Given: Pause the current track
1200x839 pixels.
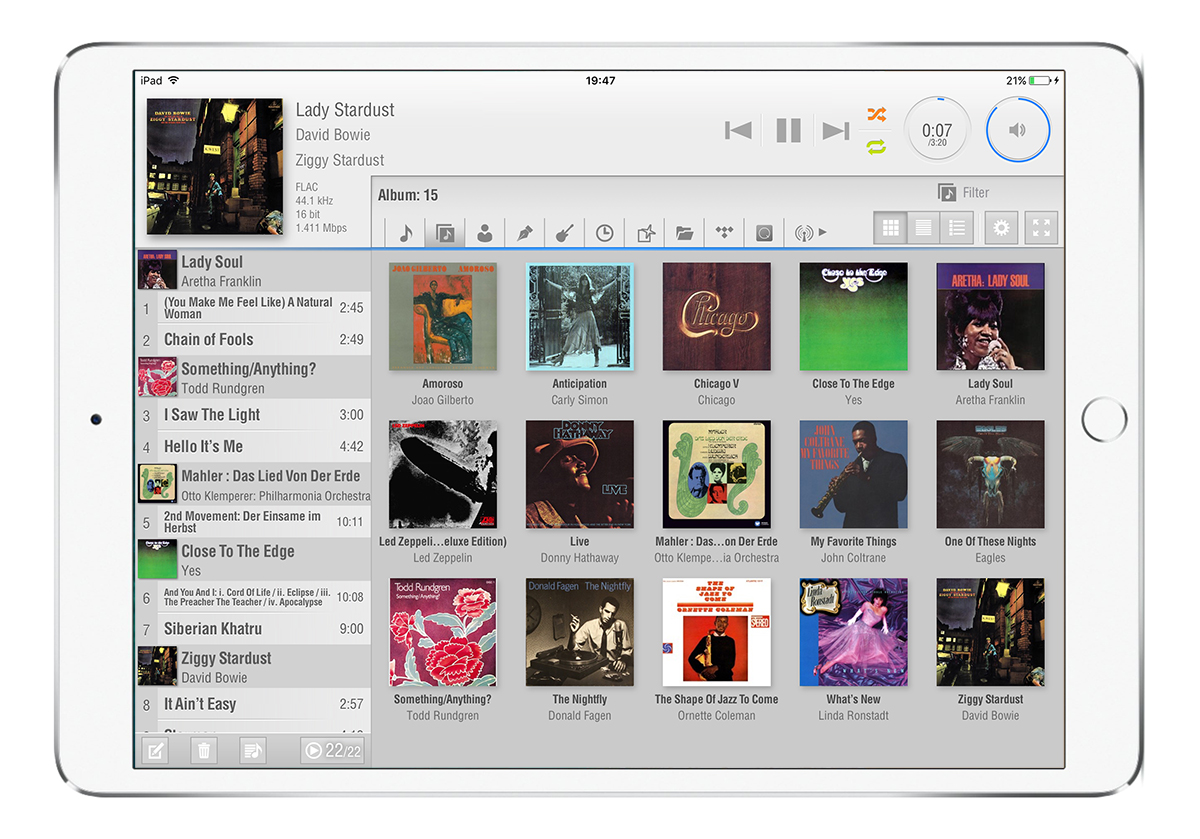Looking at the screenshot, I should (788, 130).
